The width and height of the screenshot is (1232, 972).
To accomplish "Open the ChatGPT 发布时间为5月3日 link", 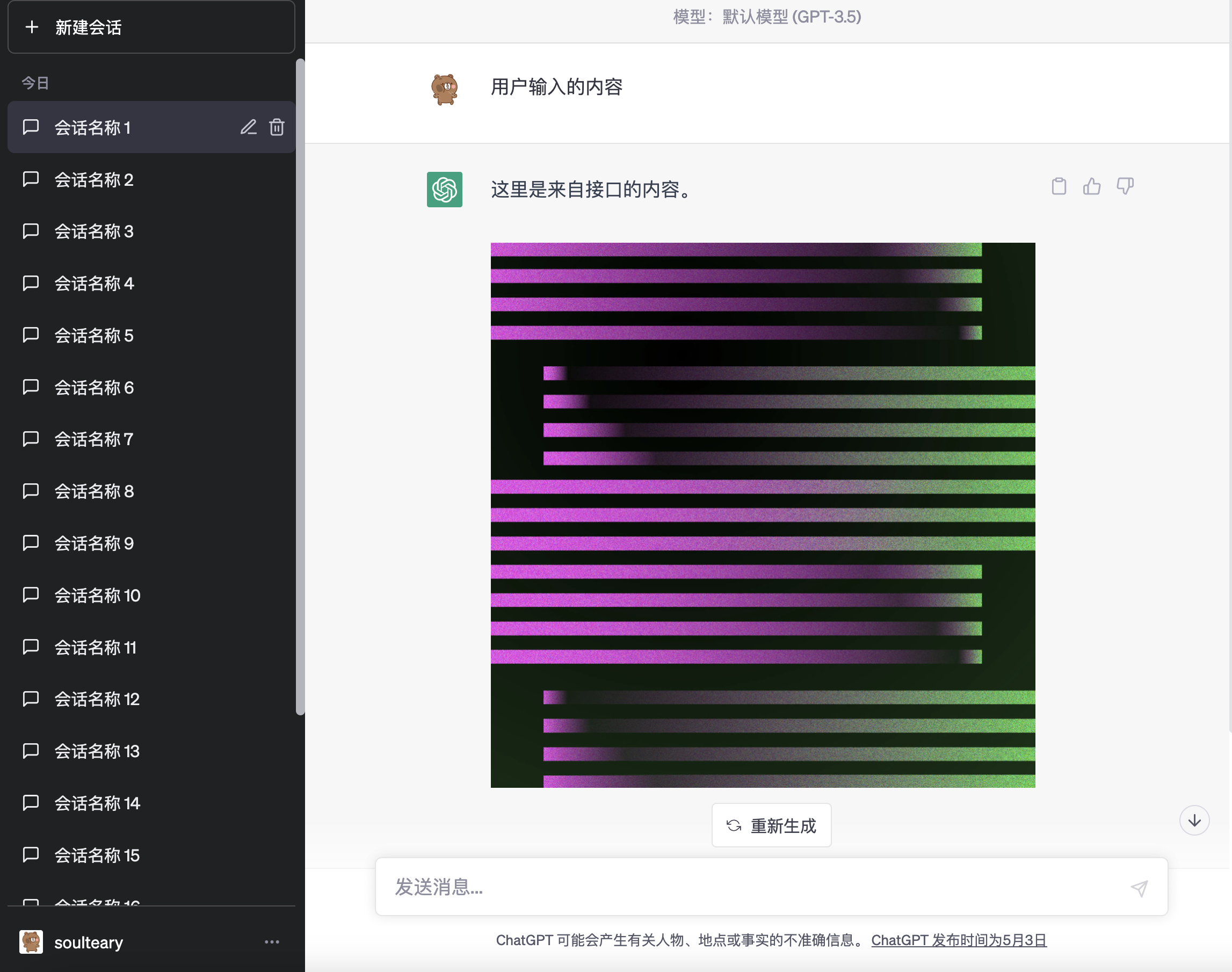I will coord(959,940).
